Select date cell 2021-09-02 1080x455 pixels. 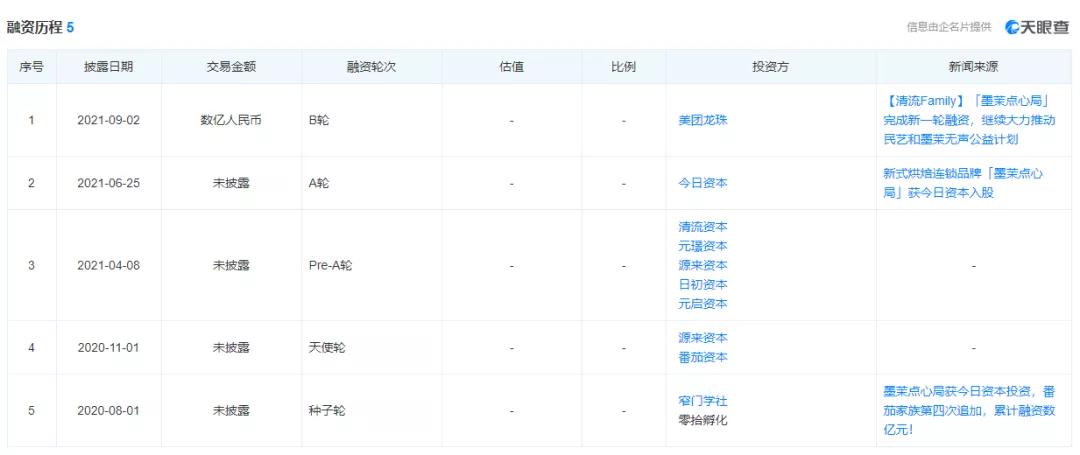point(109,120)
